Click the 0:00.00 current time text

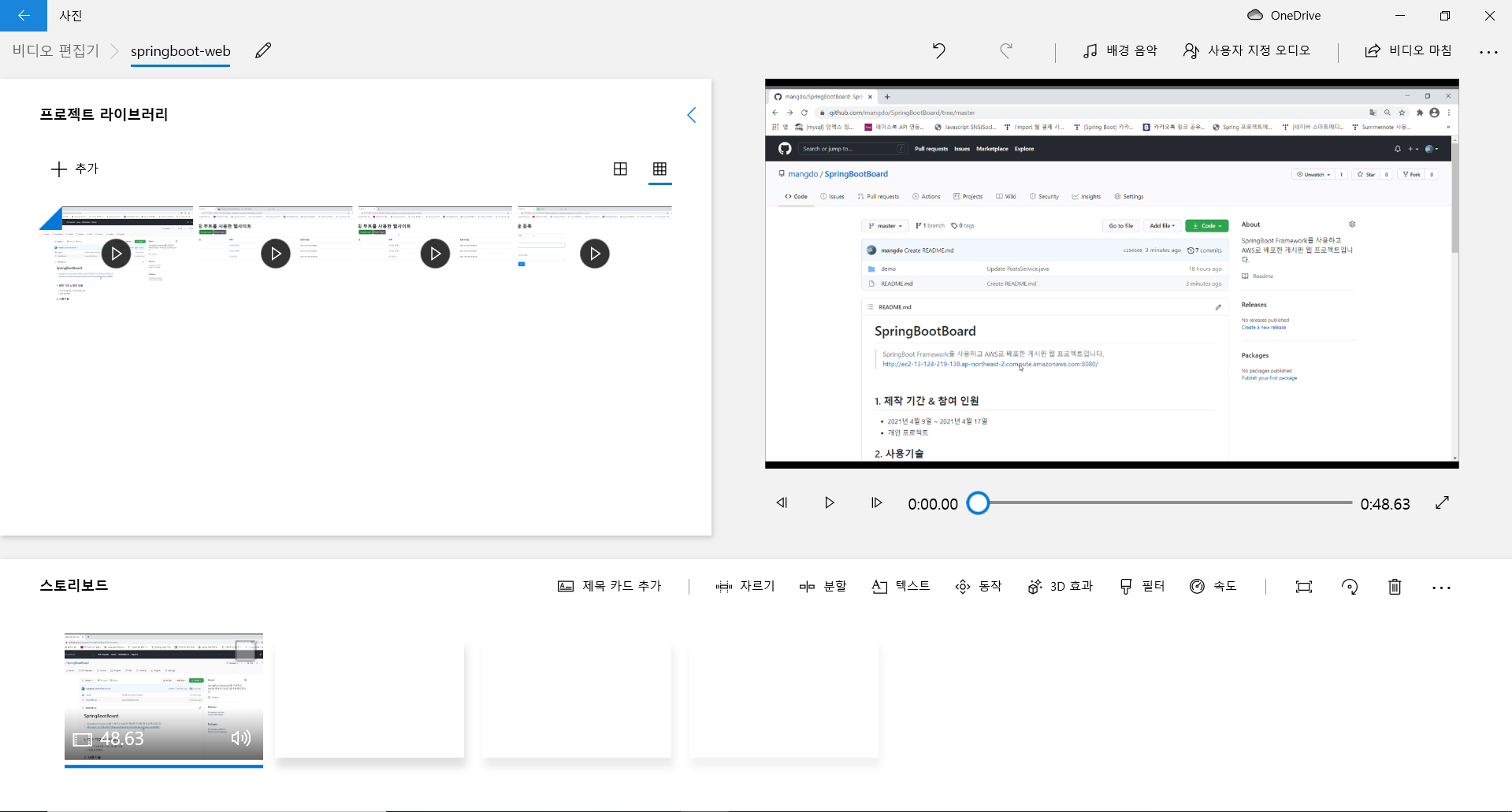(x=933, y=504)
